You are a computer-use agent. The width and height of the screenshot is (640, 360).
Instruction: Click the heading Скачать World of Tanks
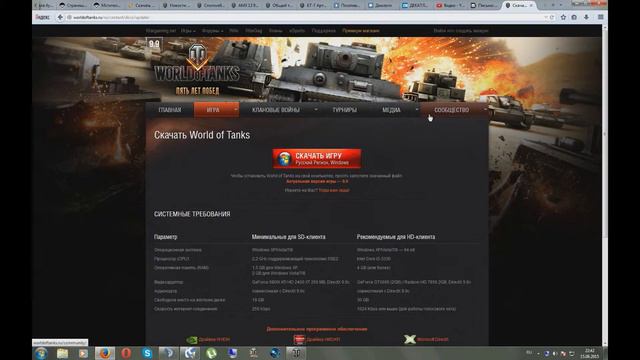(x=202, y=135)
